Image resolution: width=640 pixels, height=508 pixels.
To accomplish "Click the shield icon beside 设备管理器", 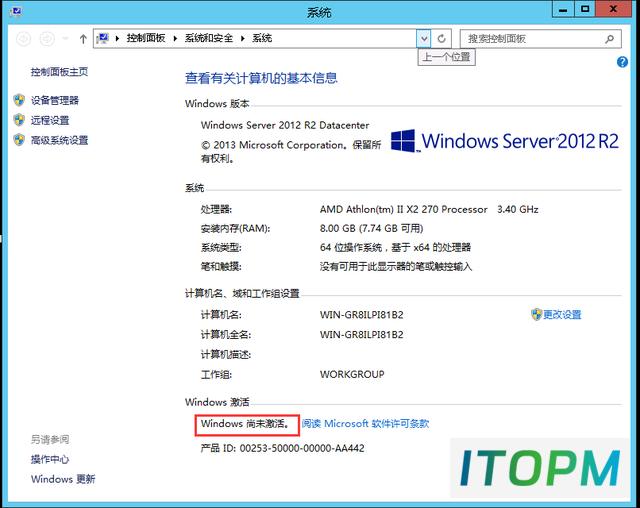I will pos(19,100).
